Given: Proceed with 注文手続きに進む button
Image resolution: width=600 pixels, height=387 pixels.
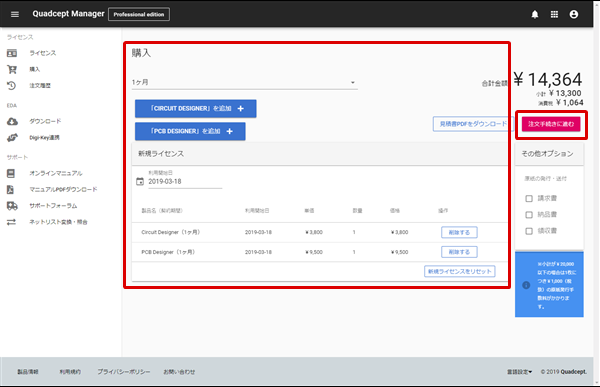Looking at the screenshot, I should 551,124.
